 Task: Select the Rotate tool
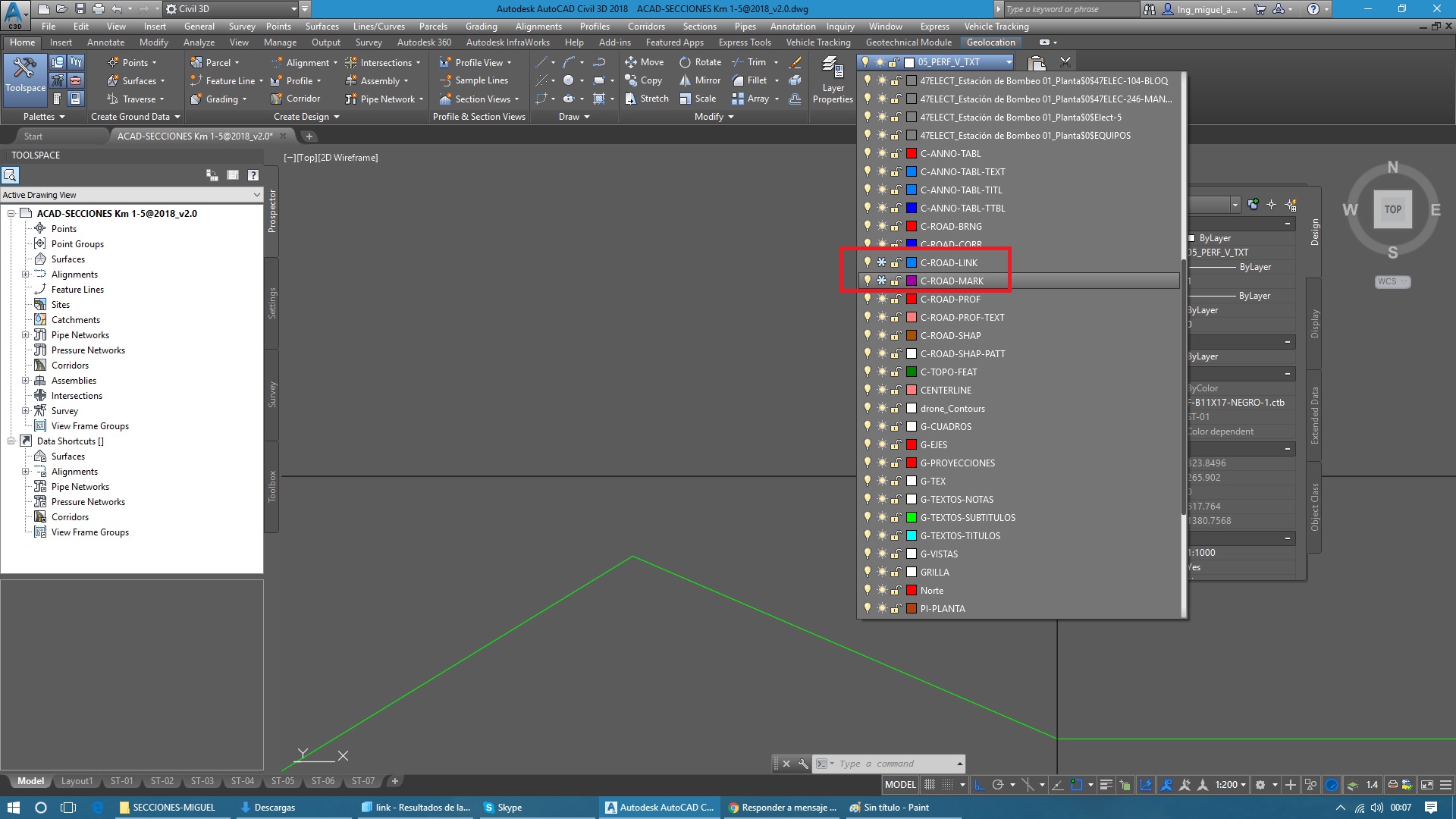pos(685,62)
